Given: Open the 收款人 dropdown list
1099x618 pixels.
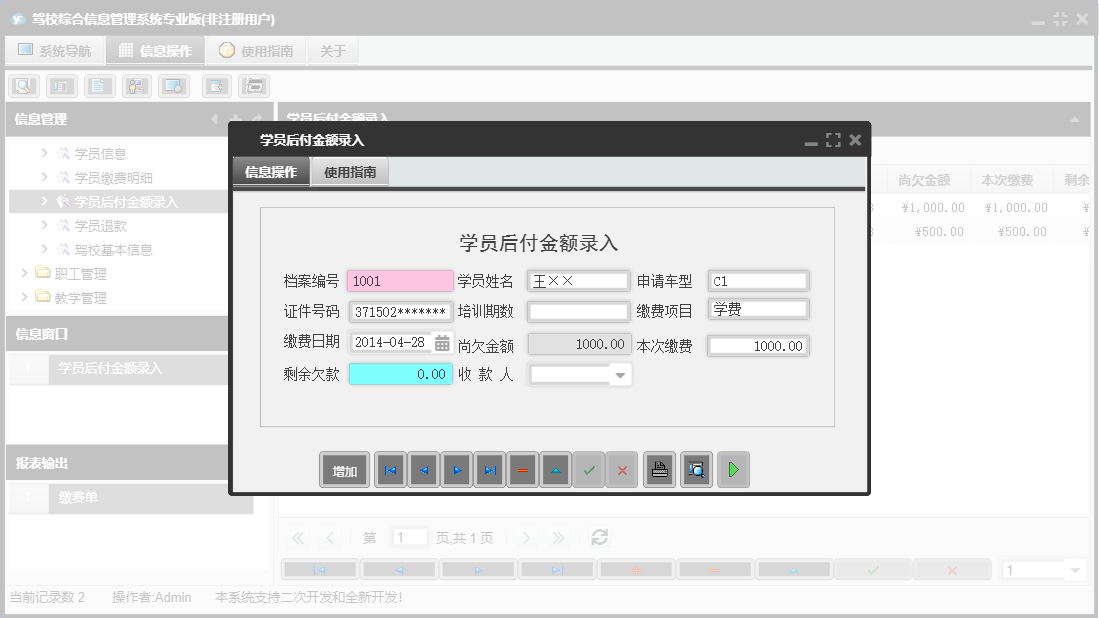Looking at the screenshot, I should pos(620,374).
